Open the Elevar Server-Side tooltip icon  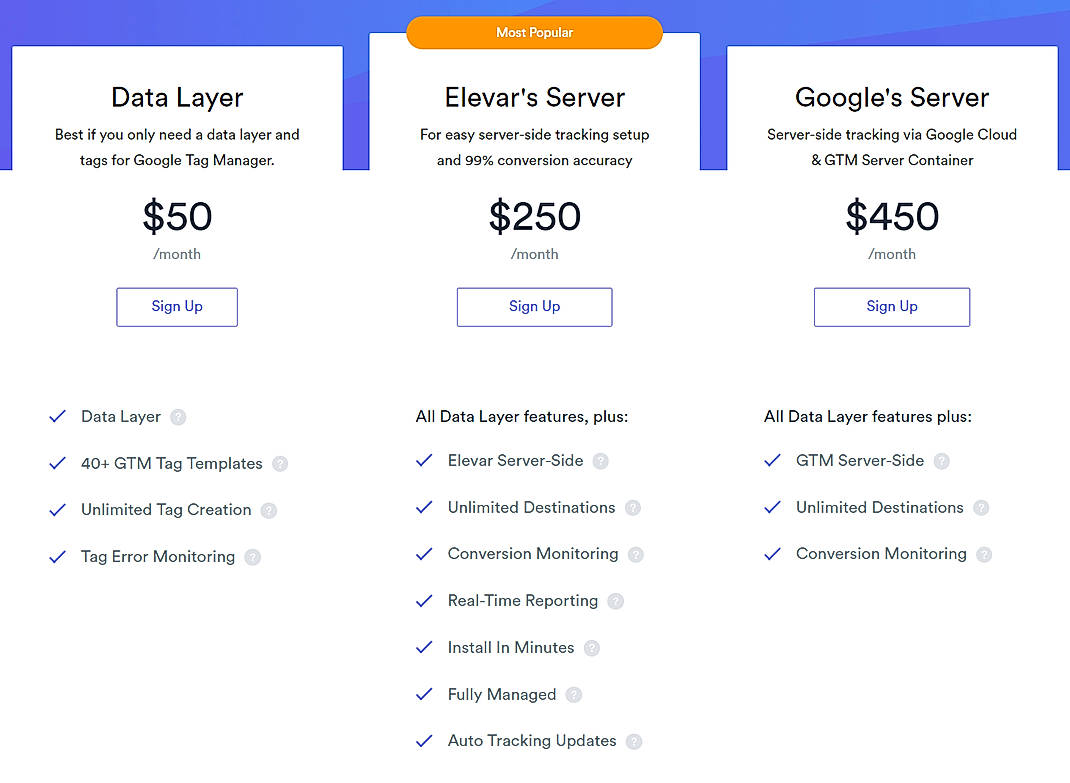[x=600, y=461]
